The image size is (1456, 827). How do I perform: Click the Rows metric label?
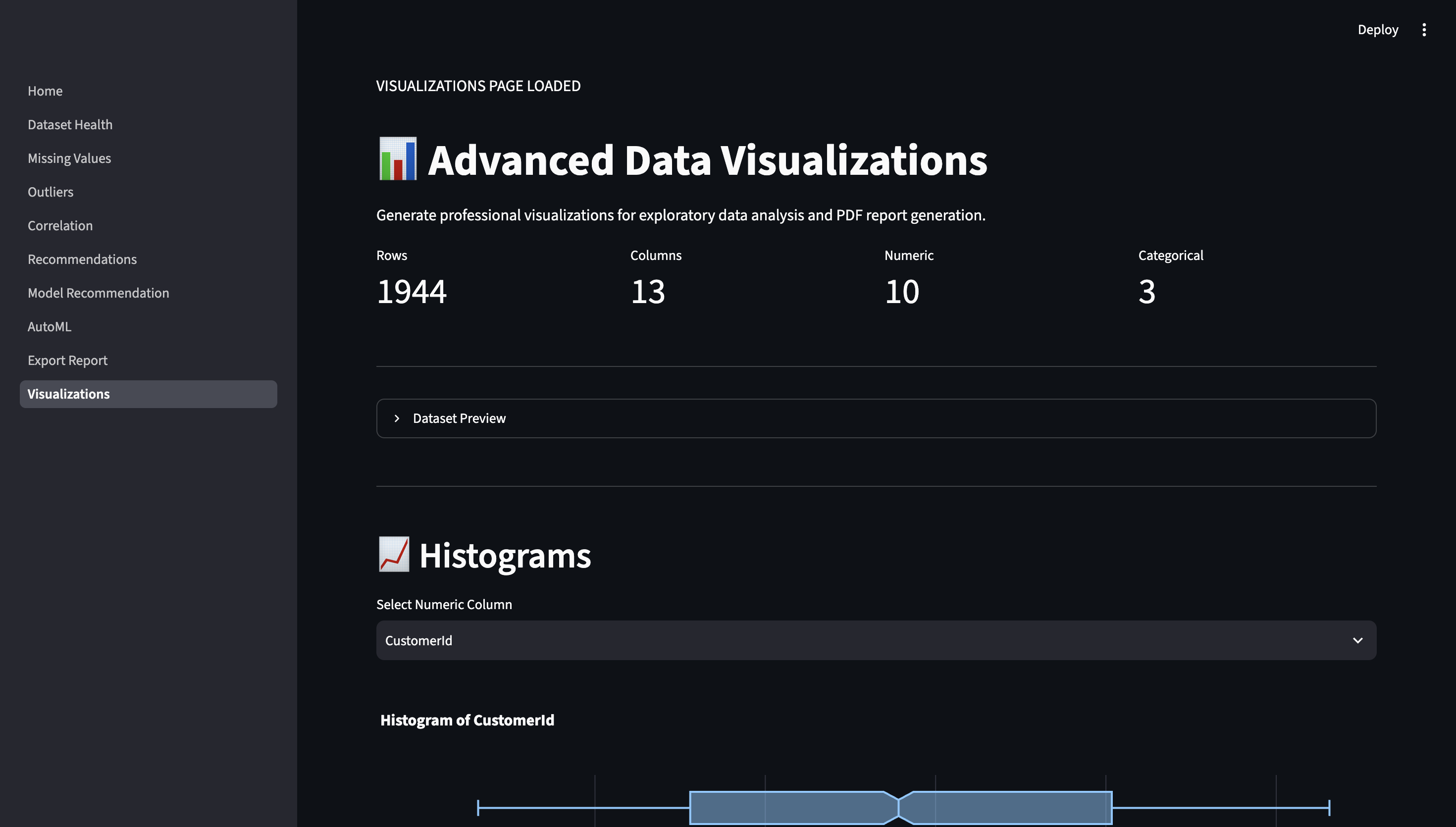click(392, 255)
